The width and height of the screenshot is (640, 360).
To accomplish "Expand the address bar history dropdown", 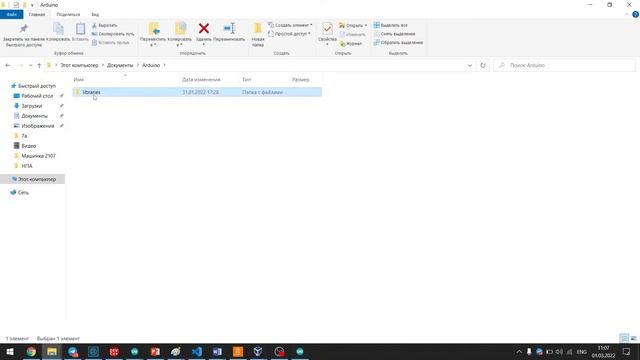I will [x=470, y=65].
